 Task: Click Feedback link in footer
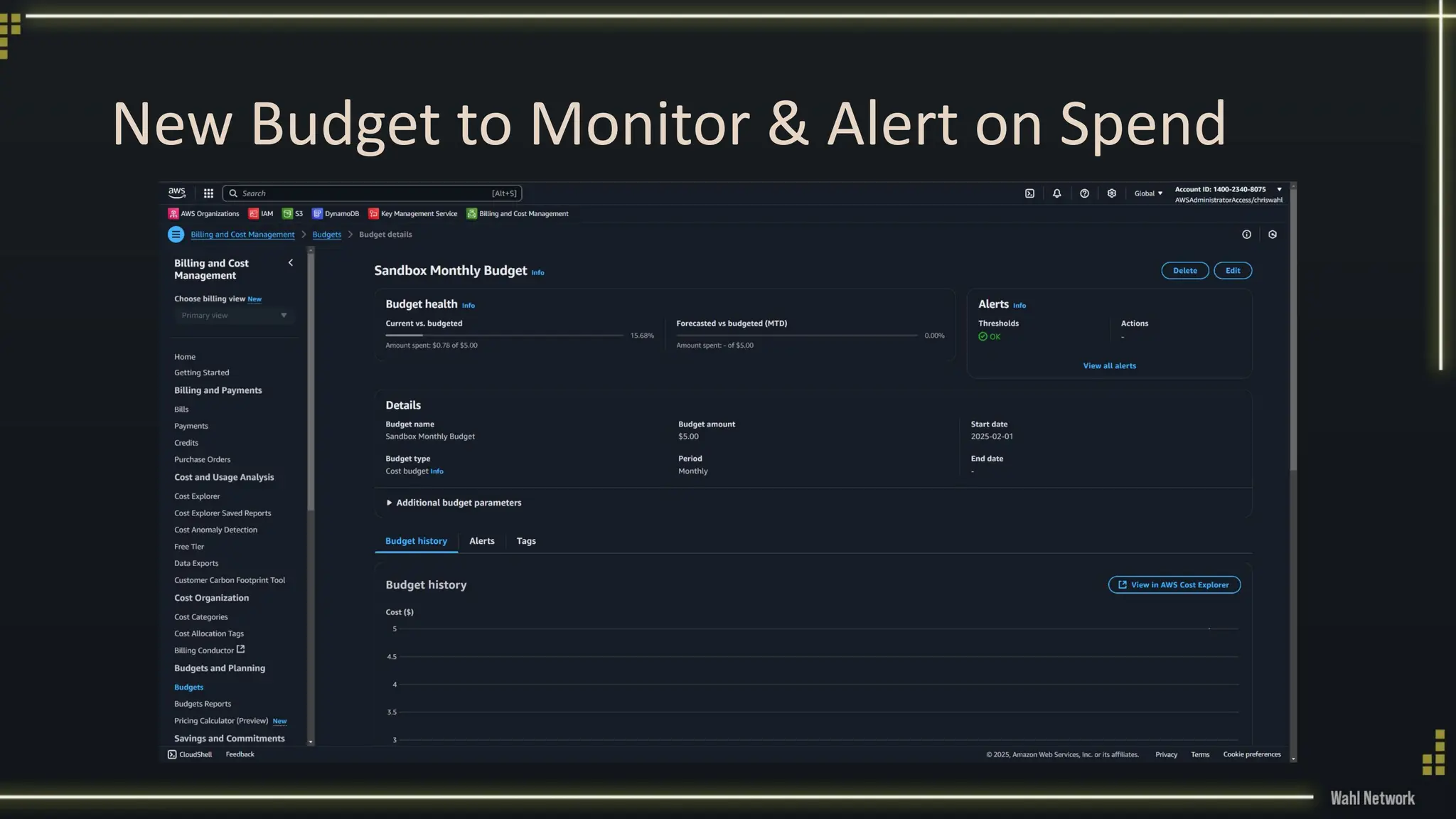click(x=240, y=754)
